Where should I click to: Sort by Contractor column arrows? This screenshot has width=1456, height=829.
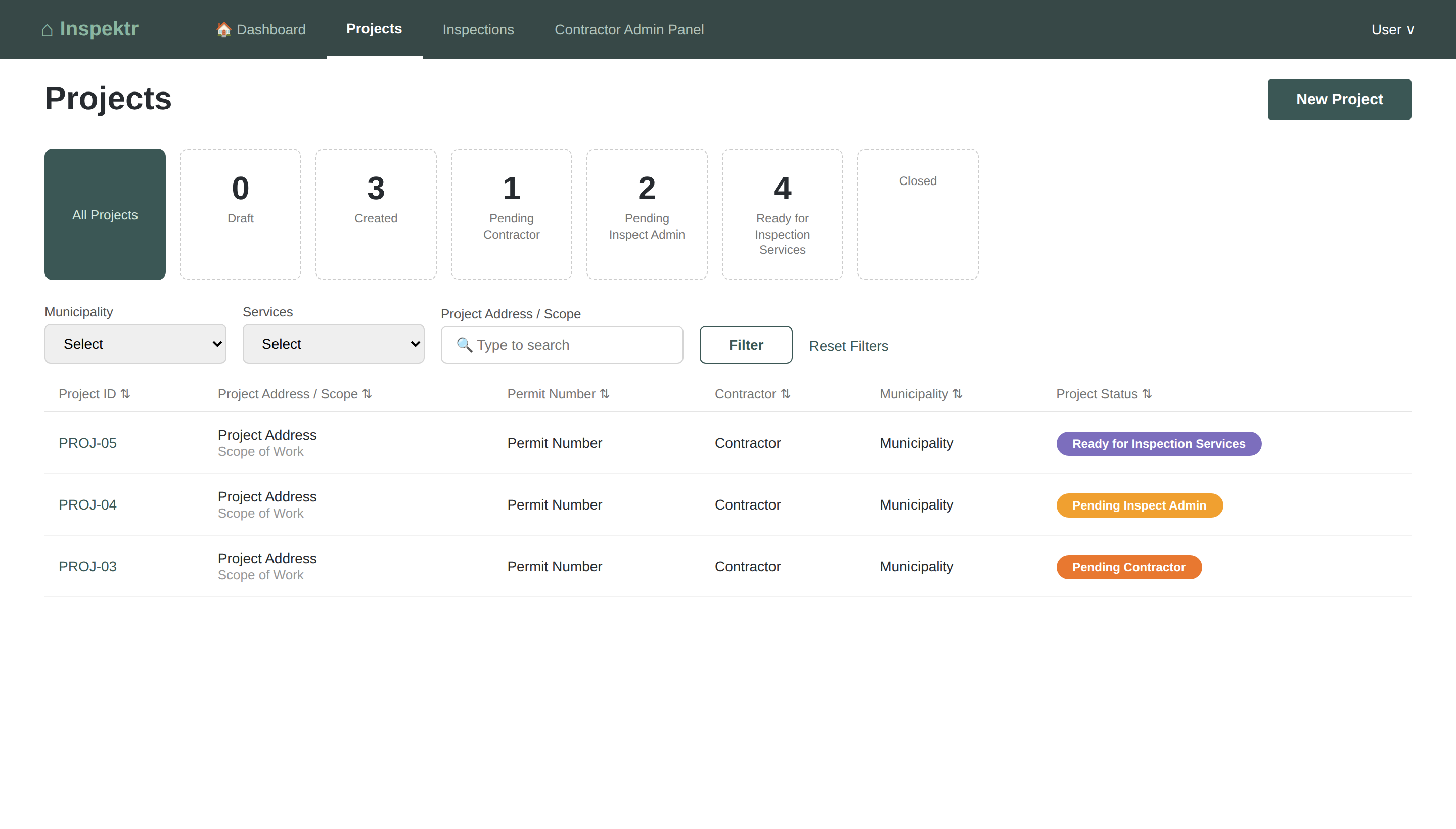(786, 394)
